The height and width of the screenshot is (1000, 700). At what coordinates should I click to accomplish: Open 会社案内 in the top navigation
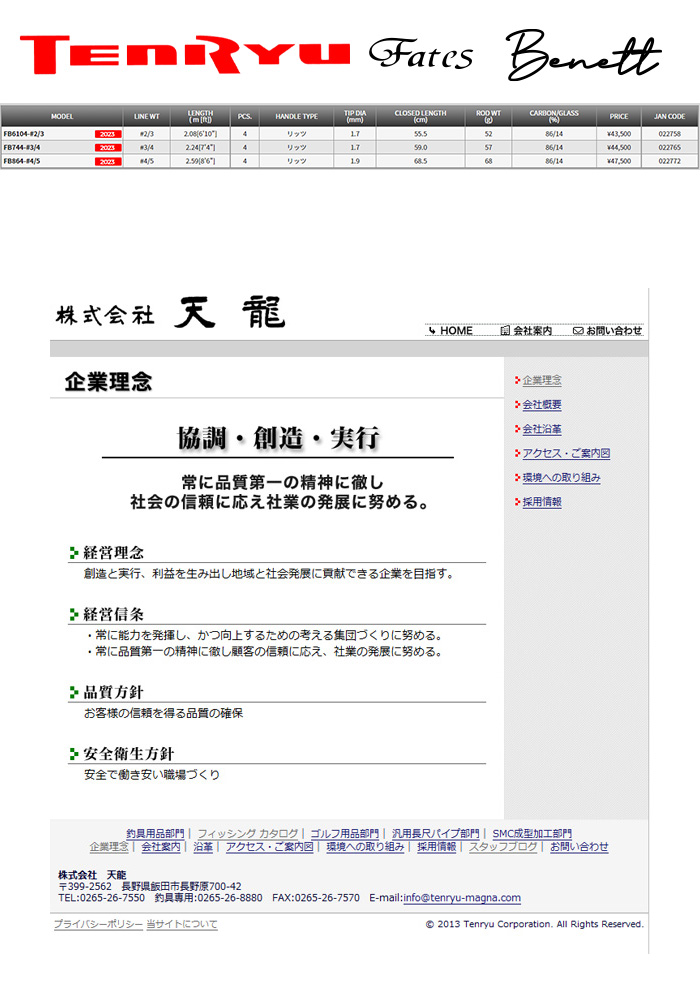click(532, 331)
